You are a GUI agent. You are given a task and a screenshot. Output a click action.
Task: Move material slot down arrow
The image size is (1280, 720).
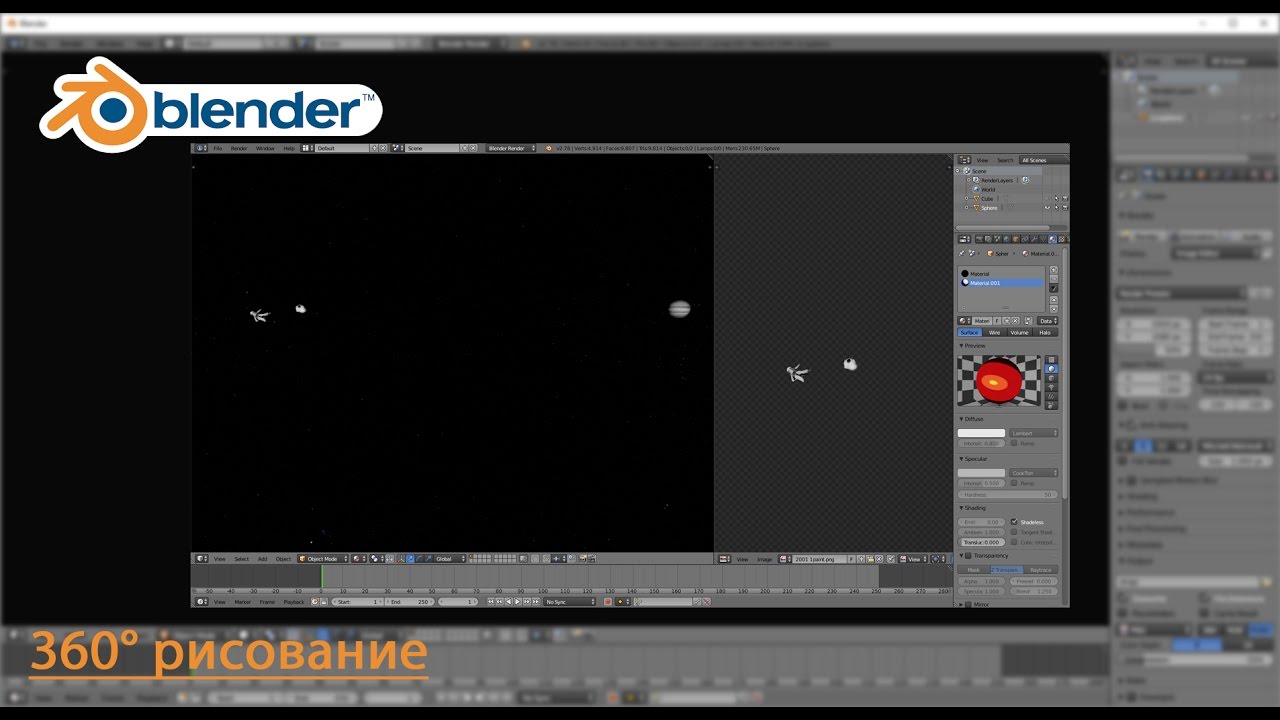coord(1054,308)
